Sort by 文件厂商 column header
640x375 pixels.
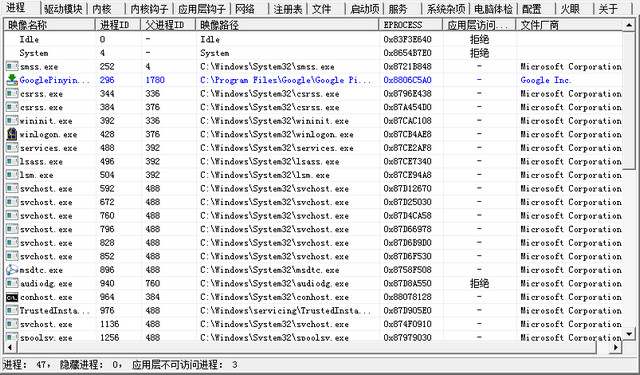569,25
